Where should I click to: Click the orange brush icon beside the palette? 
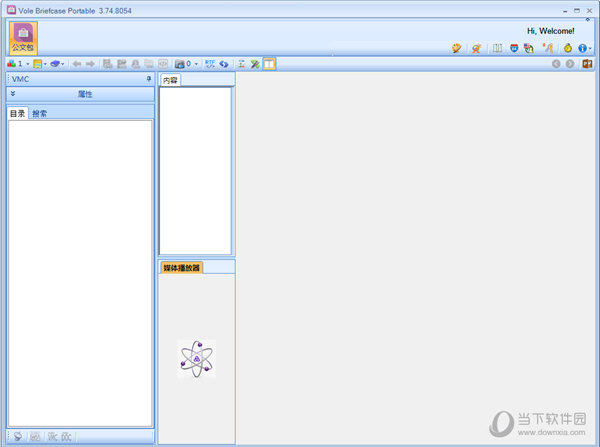[477, 47]
